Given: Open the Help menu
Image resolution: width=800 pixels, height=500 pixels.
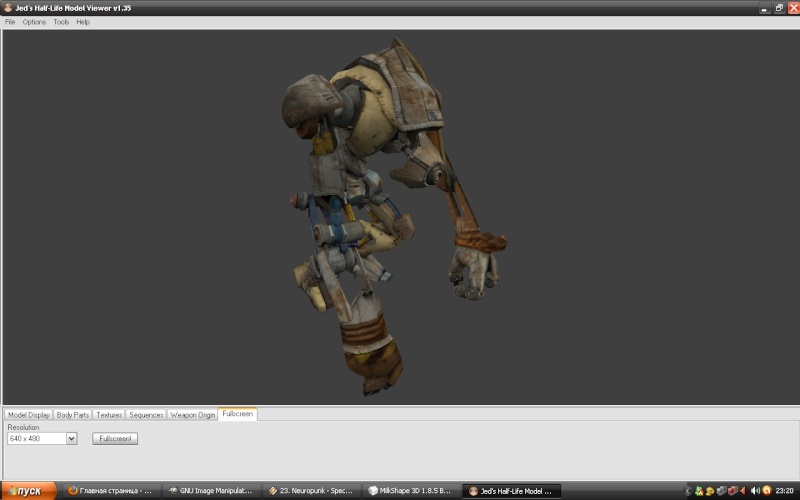Looking at the screenshot, I should (83, 22).
